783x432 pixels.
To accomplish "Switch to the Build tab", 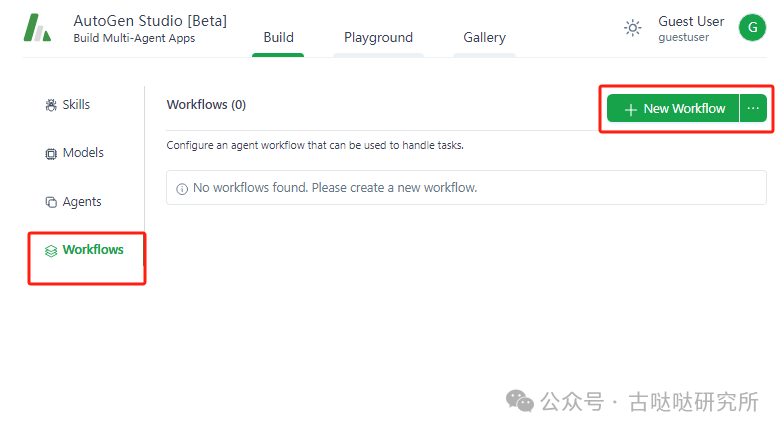I will 278,38.
